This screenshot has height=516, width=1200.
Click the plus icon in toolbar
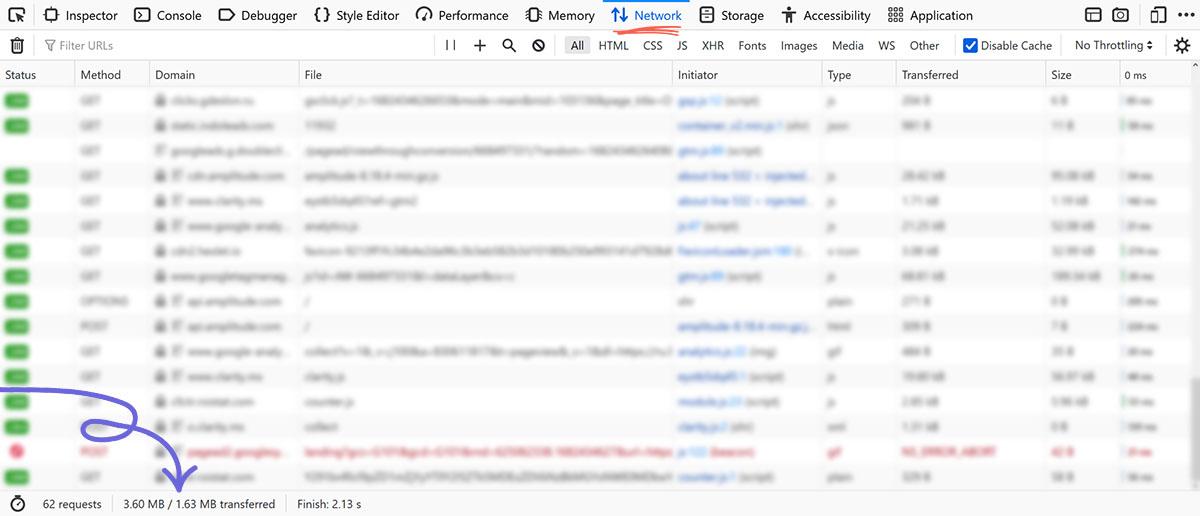tap(480, 45)
